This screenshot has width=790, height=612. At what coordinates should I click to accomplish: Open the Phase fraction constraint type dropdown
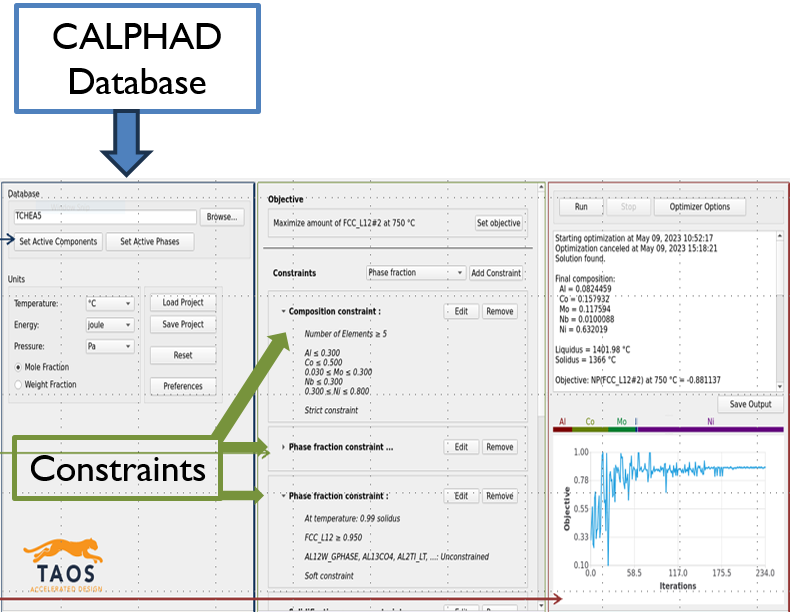click(x=416, y=273)
